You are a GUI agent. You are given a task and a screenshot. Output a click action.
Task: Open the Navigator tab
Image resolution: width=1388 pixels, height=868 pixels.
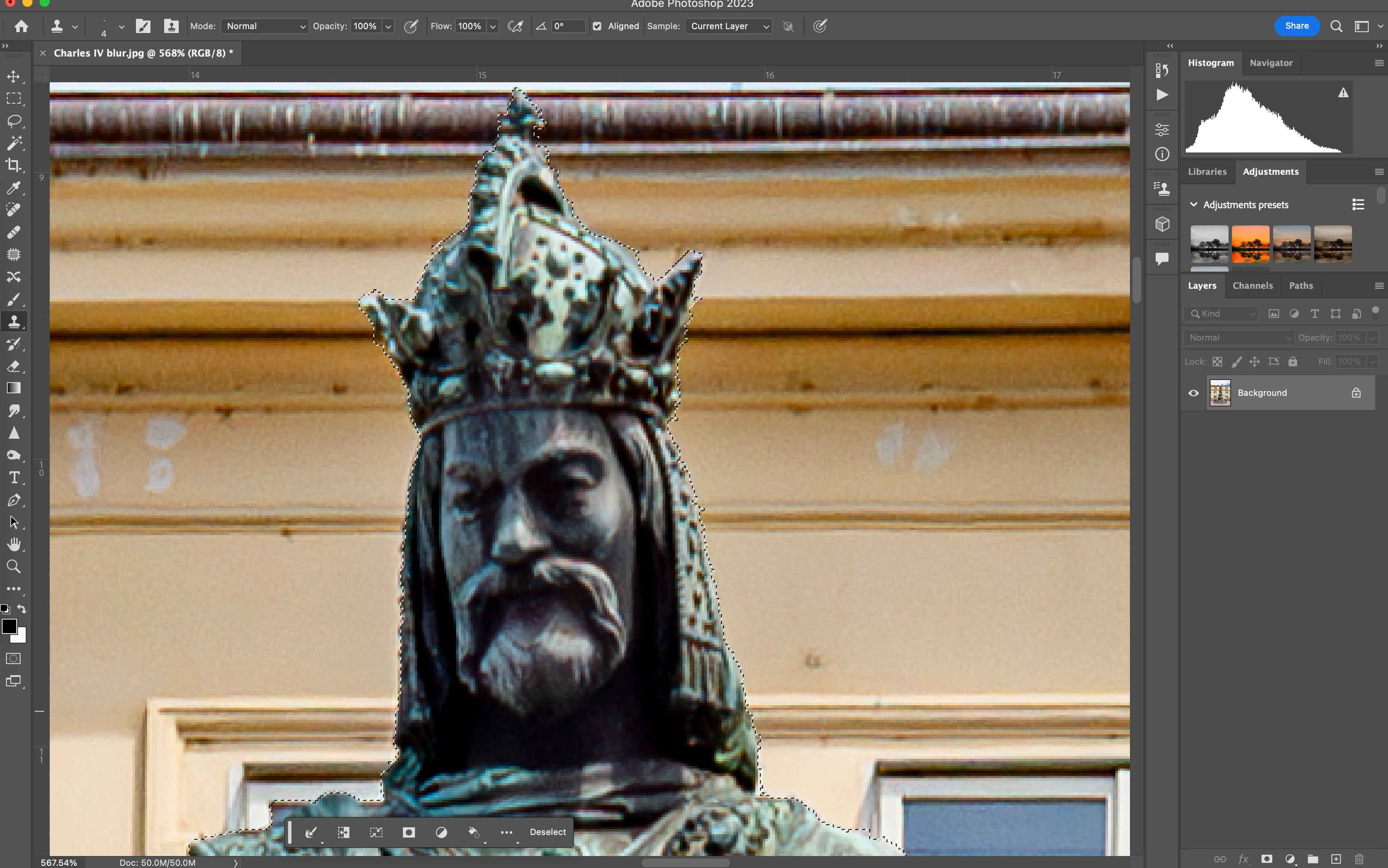pos(1271,63)
